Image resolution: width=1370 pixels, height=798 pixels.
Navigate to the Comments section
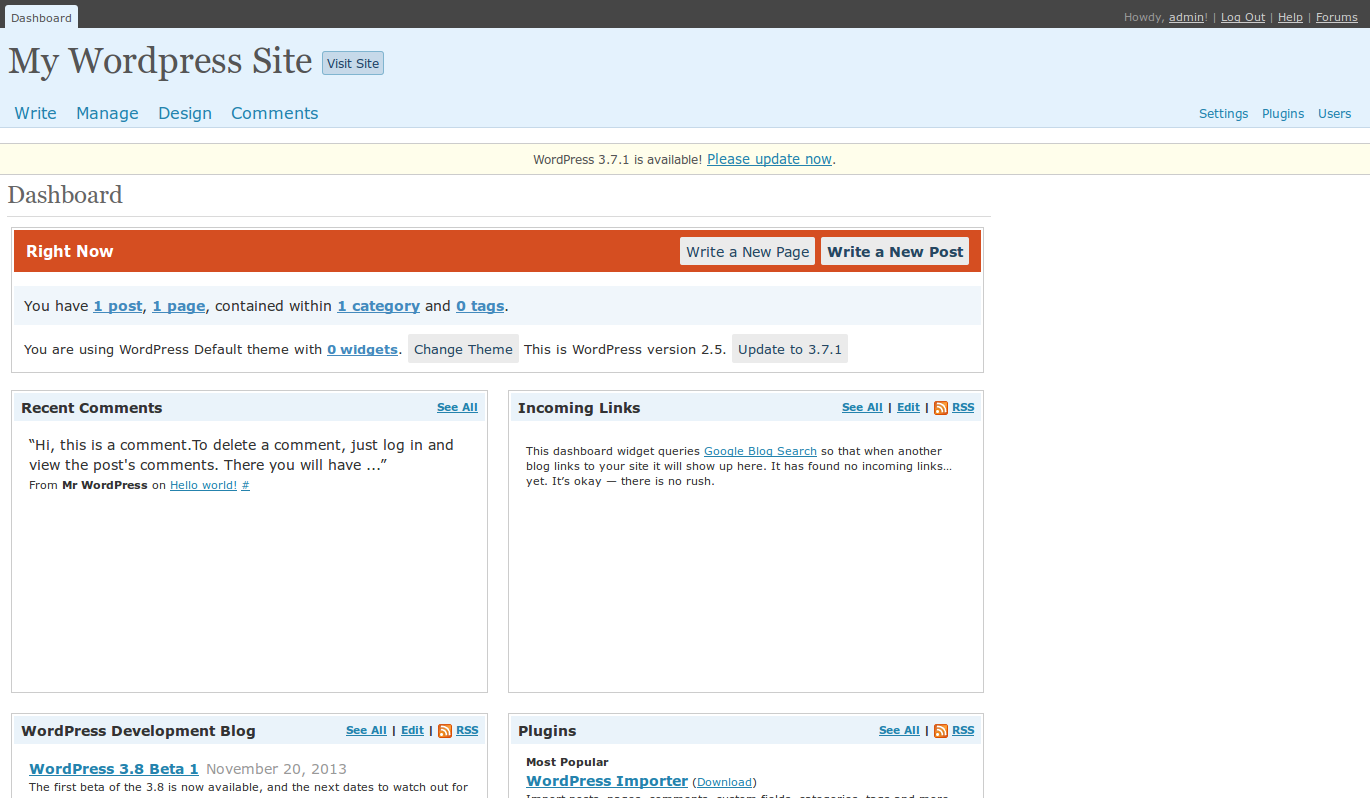(x=275, y=113)
